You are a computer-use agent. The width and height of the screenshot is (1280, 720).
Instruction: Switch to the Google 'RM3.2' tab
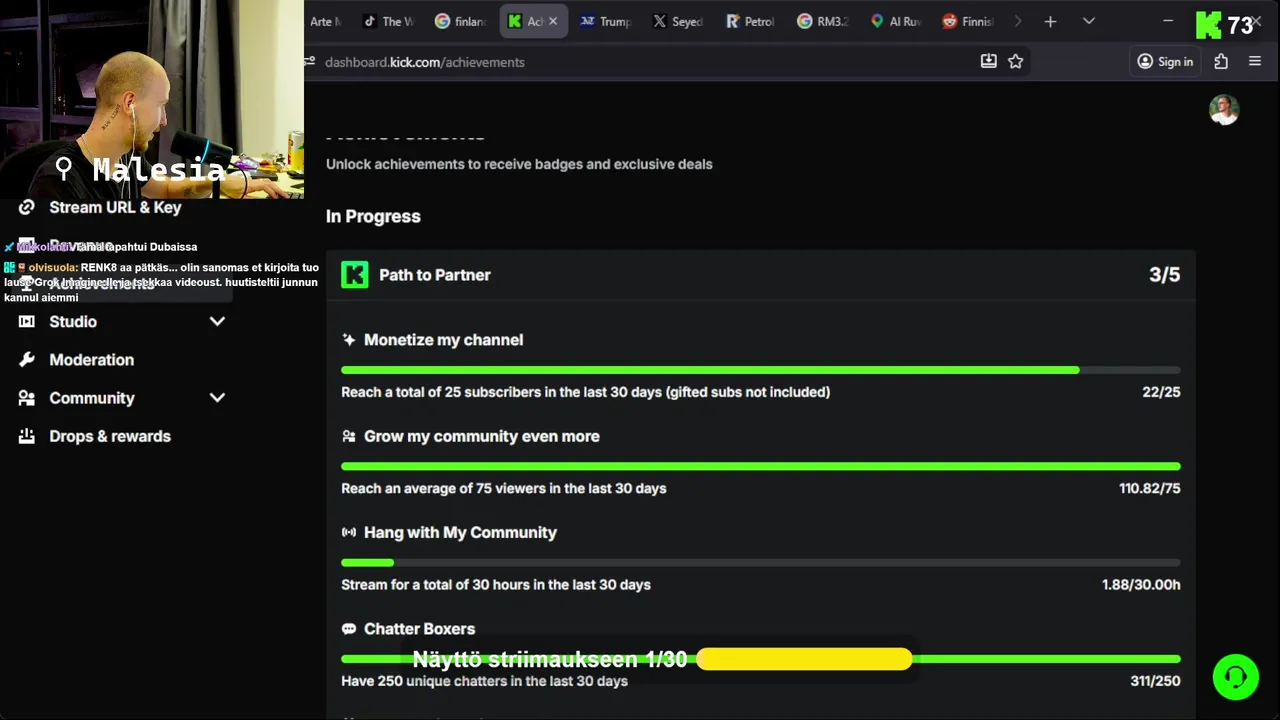pyautogui.click(x=824, y=21)
